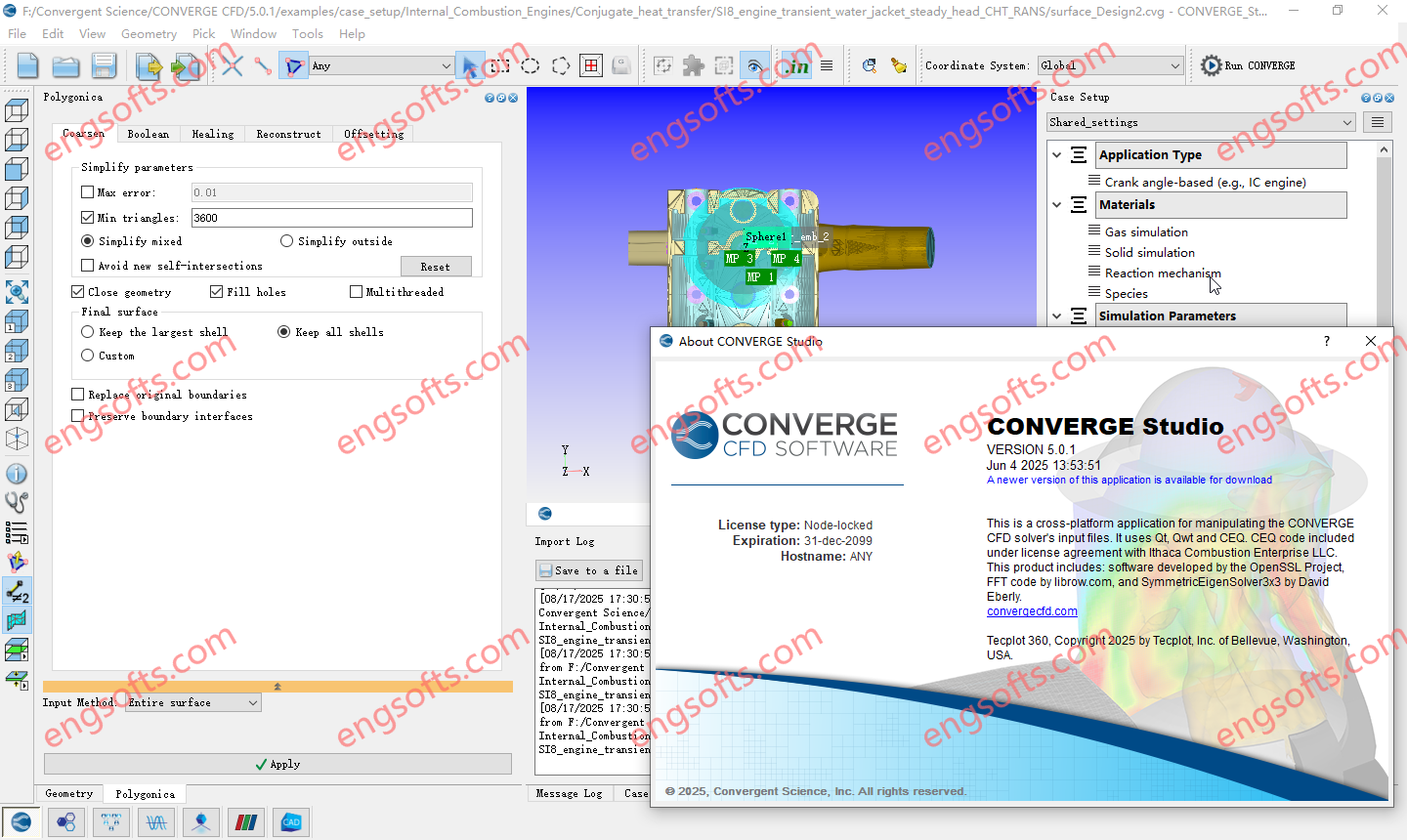
Task: Click Save to a file in Import Log
Action: 589,570
